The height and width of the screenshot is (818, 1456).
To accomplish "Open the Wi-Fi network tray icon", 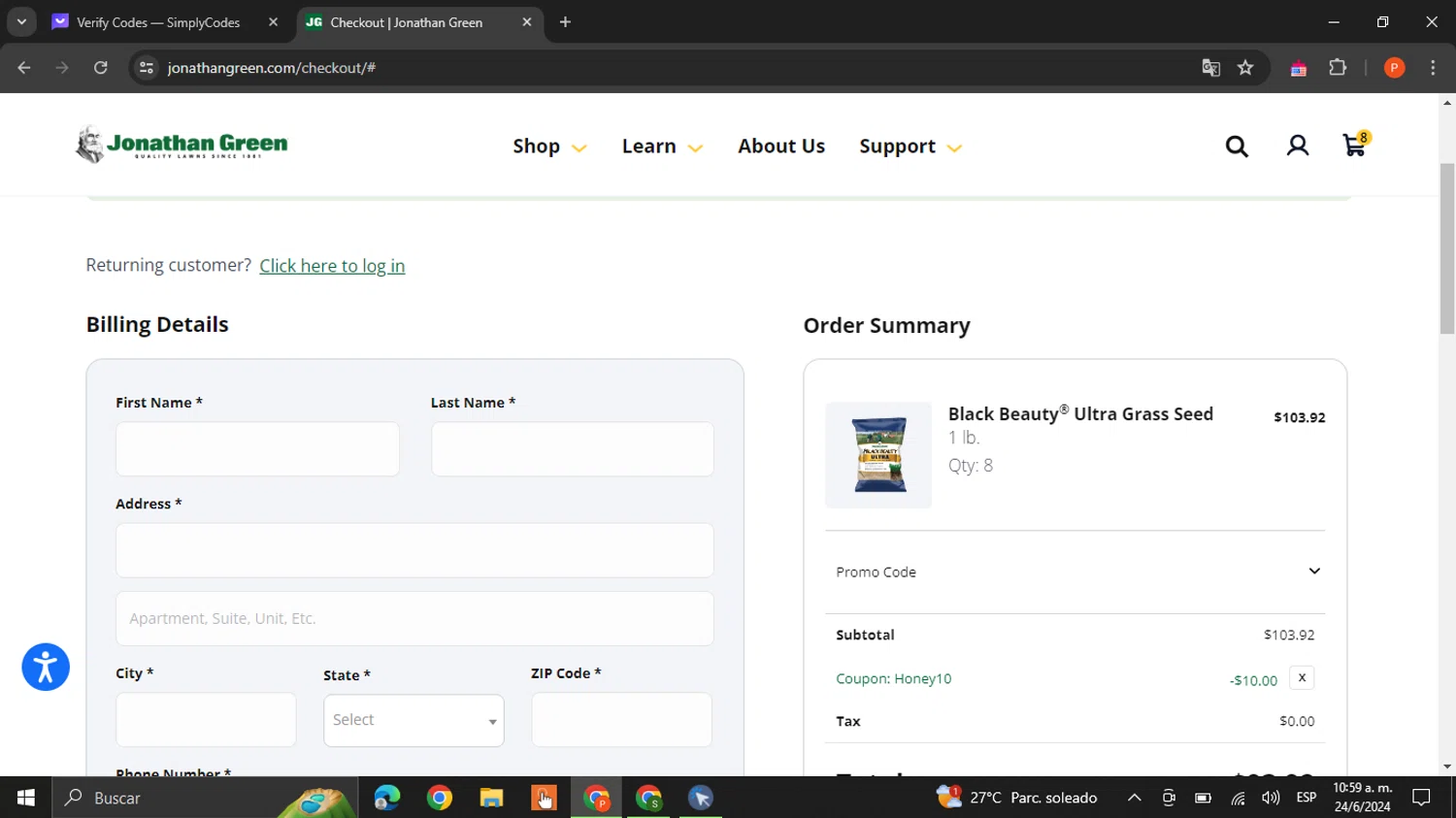I will coord(1238,798).
